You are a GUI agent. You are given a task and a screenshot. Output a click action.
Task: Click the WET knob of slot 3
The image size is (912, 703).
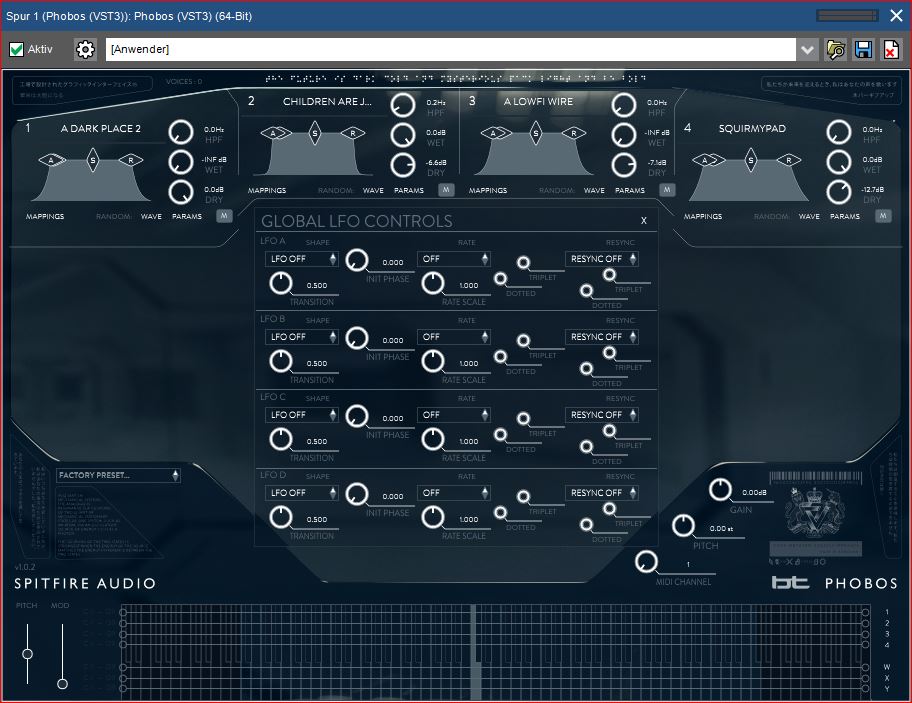point(624,135)
